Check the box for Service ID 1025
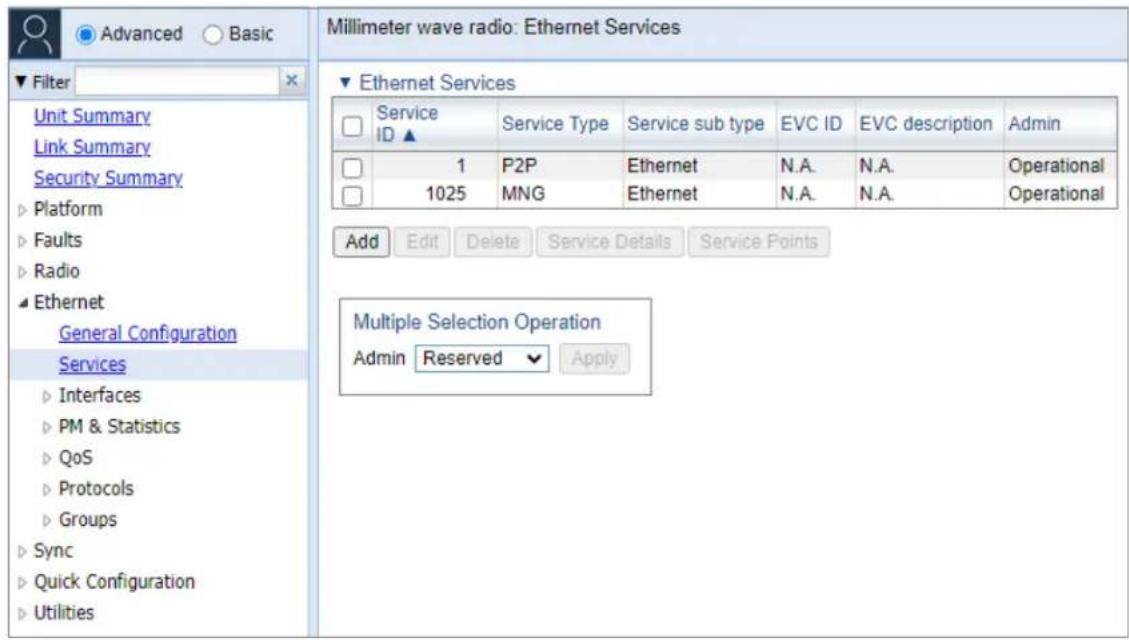1129x640 pixels. pyautogui.click(x=352, y=195)
